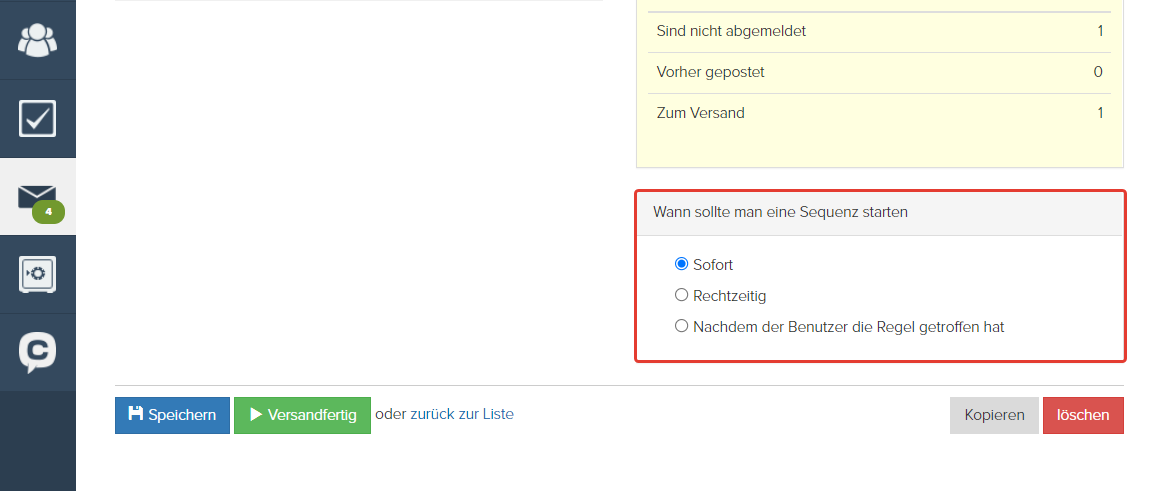Screen dimensions: 1153x491
Task: Click the Kopieren button
Action: click(x=994, y=415)
